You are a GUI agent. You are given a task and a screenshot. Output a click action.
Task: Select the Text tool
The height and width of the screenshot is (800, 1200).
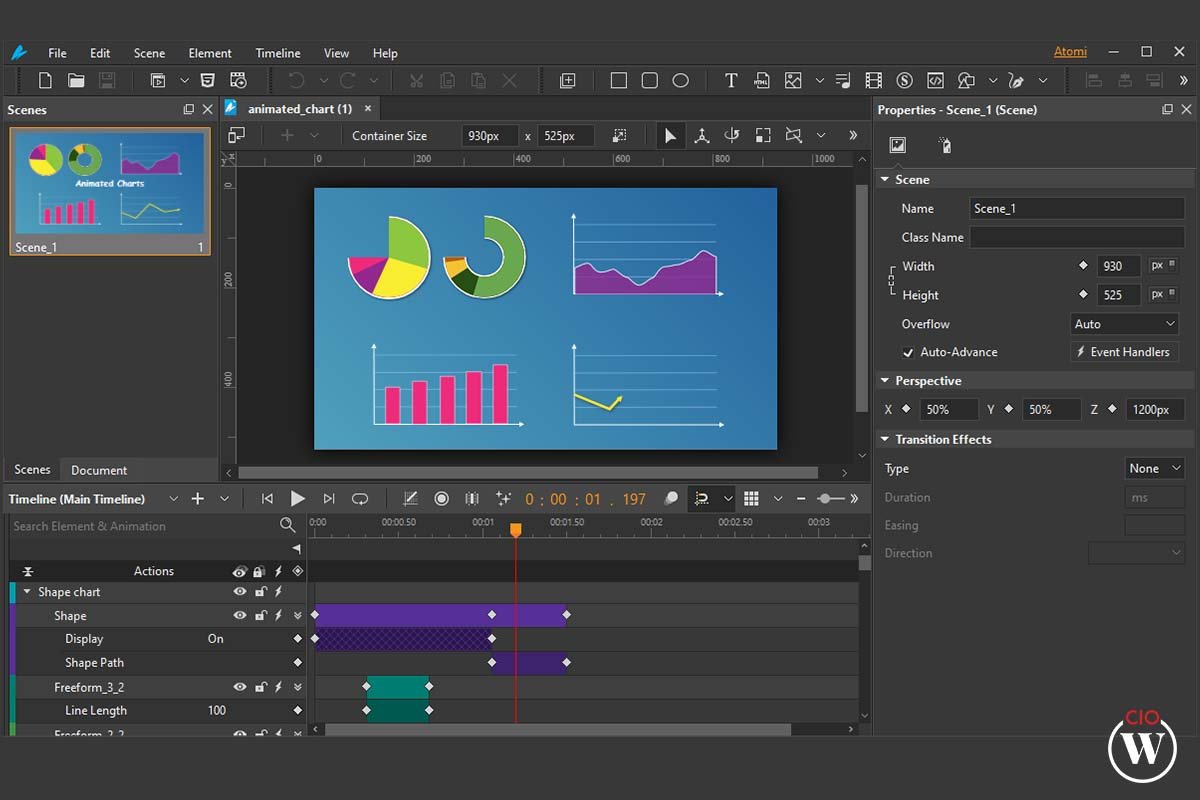click(731, 81)
